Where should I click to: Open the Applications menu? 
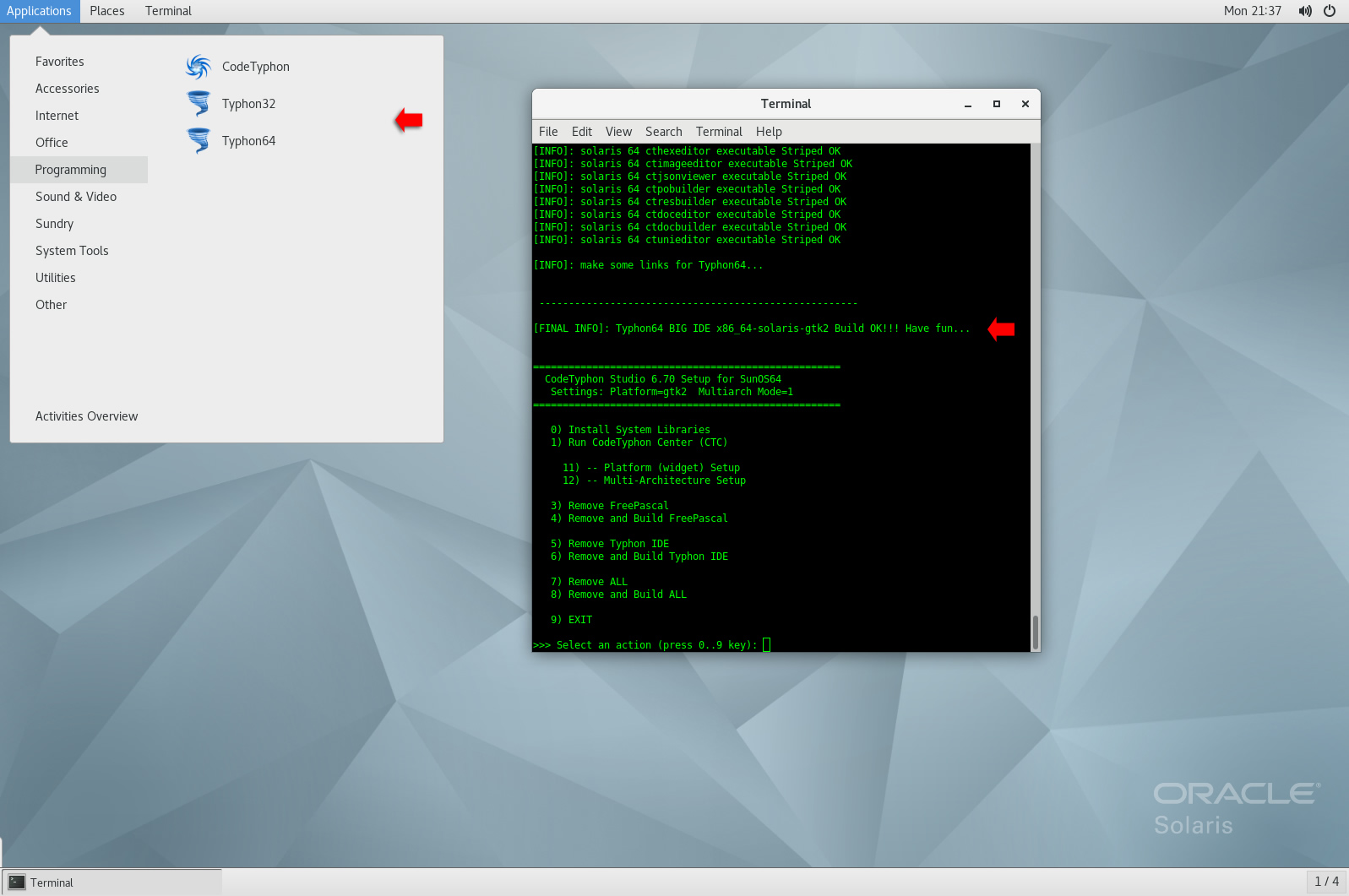39,11
